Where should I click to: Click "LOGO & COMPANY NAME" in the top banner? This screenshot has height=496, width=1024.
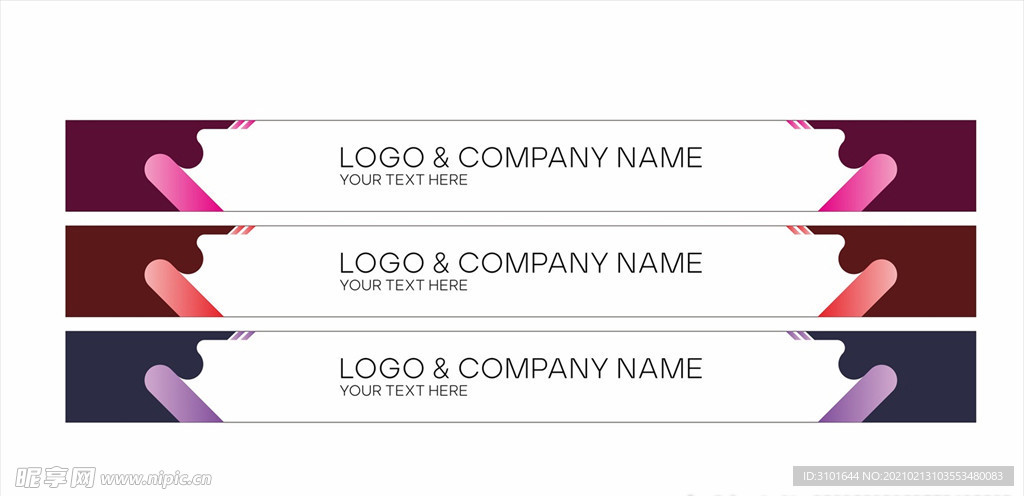pyautogui.click(x=520, y=157)
